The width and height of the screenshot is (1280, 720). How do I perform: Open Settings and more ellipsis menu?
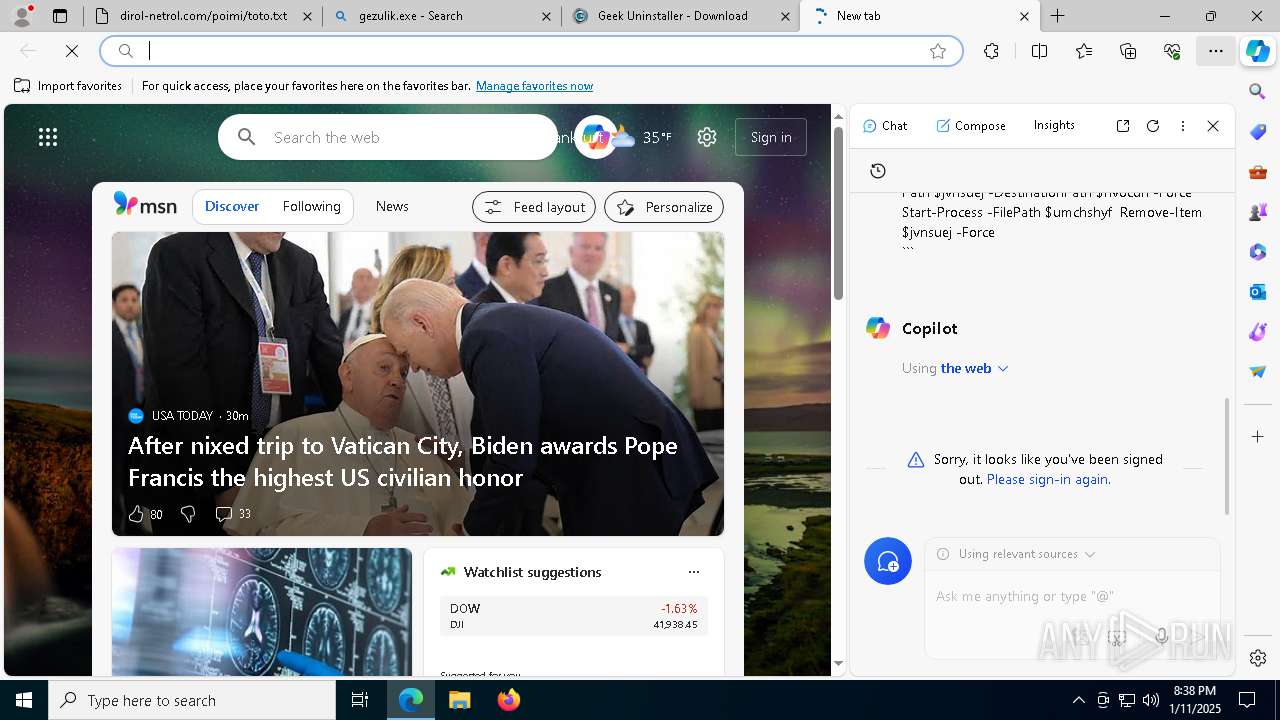point(1216,51)
